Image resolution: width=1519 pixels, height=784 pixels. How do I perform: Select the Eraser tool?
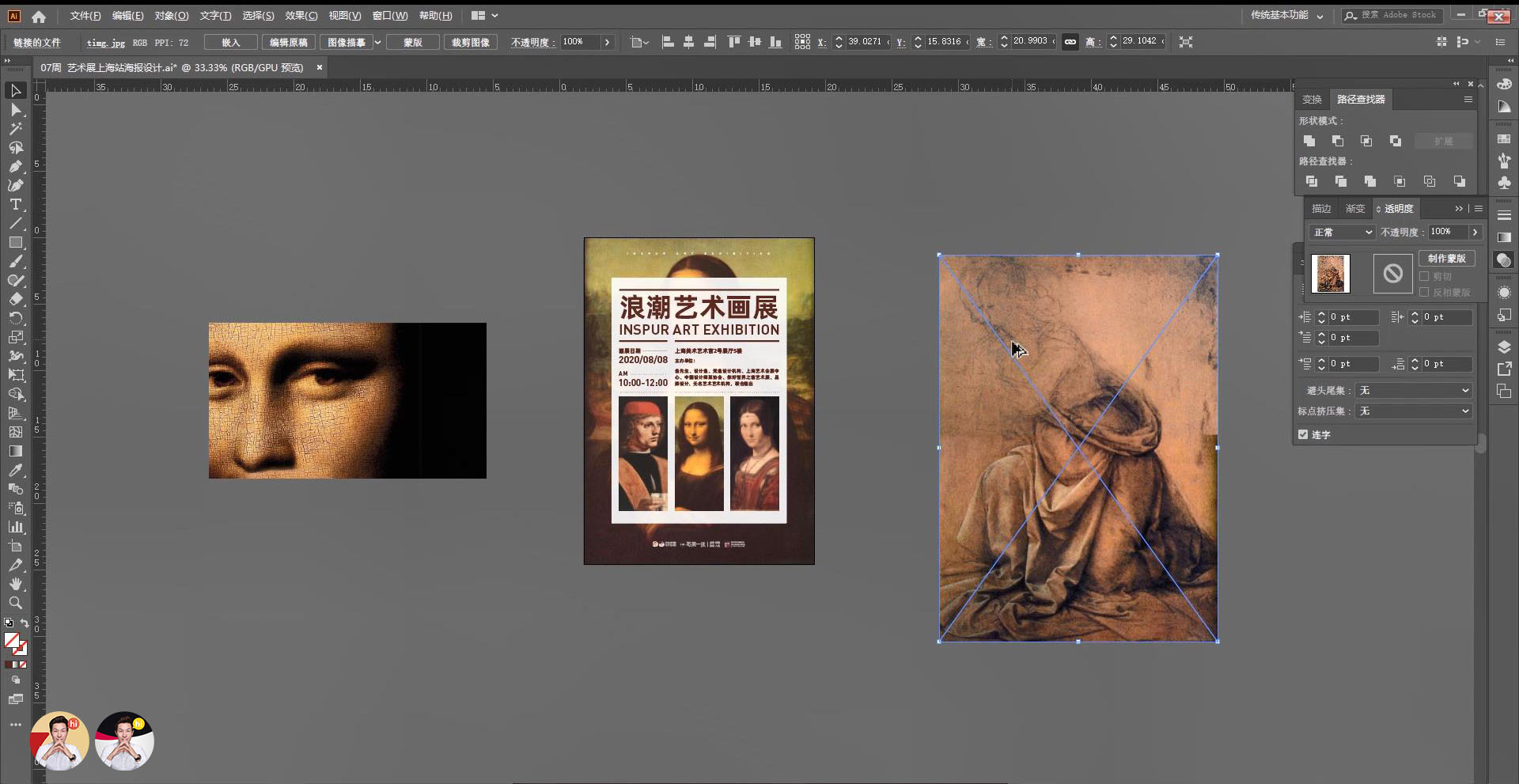[x=15, y=299]
